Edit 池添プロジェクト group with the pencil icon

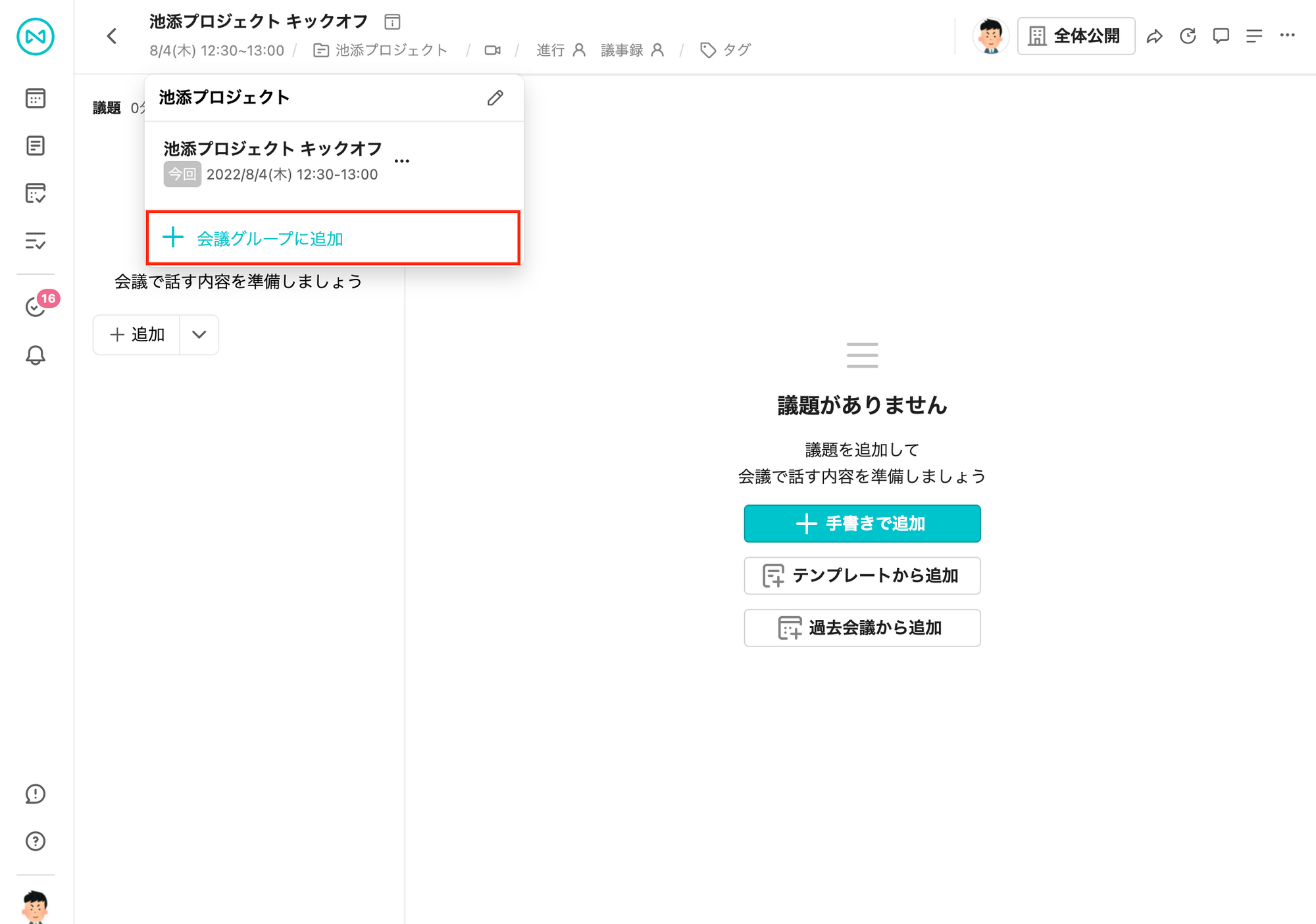[495, 98]
